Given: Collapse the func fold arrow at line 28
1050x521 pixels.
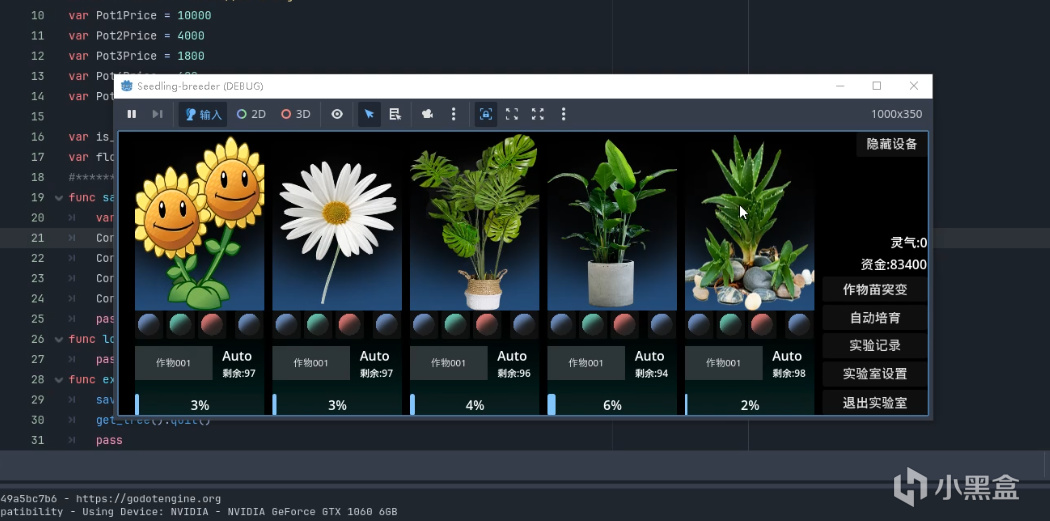Looking at the screenshot, I should pos(59,380).
